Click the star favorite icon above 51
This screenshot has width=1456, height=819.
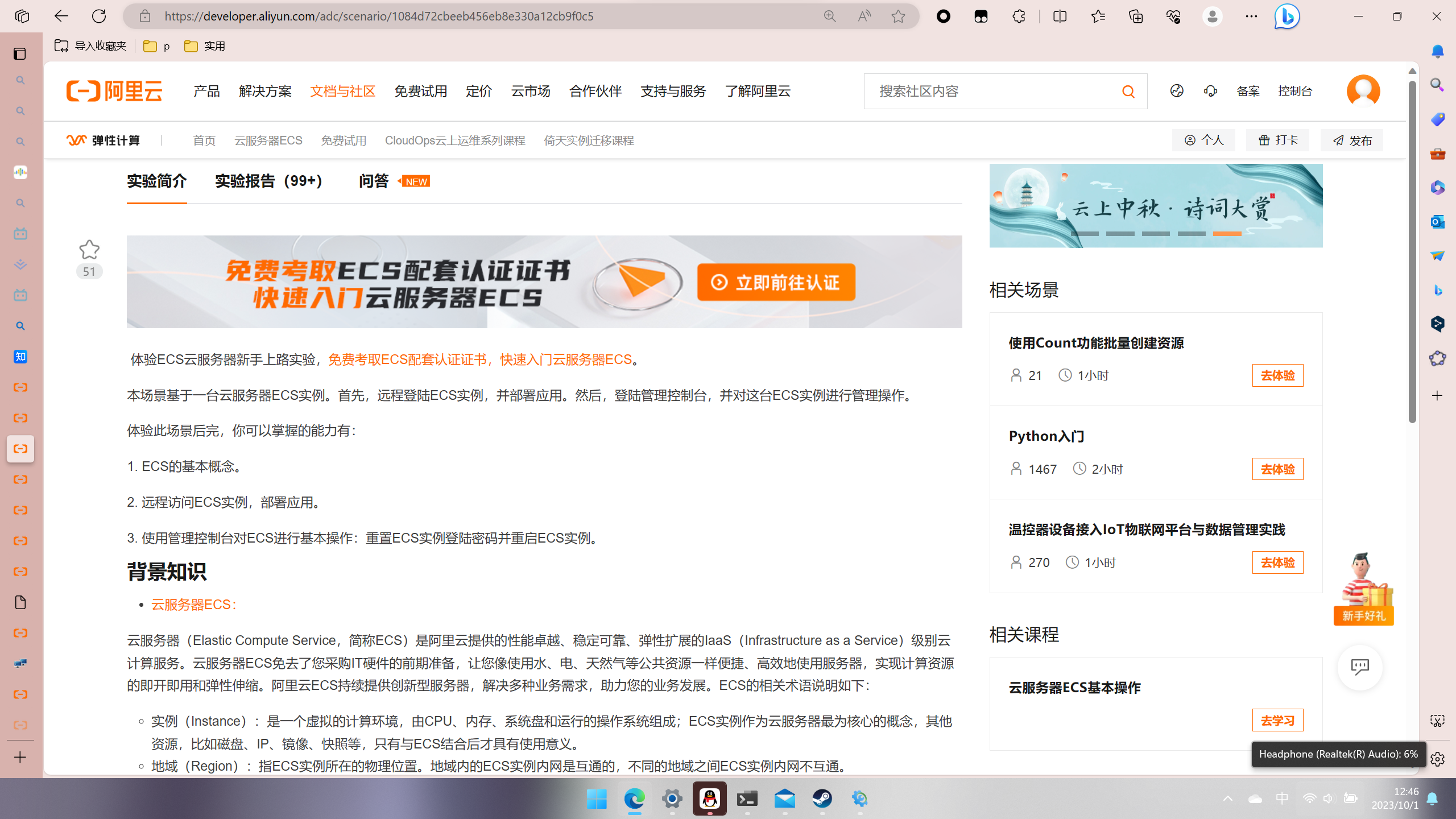click(x=89, y=249)
